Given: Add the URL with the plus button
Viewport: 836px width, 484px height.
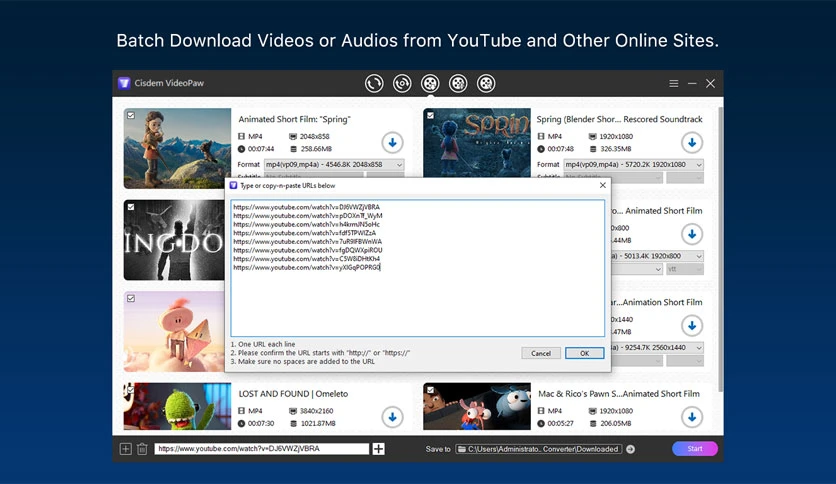Looking at the screenshot, I should [379, 449].
